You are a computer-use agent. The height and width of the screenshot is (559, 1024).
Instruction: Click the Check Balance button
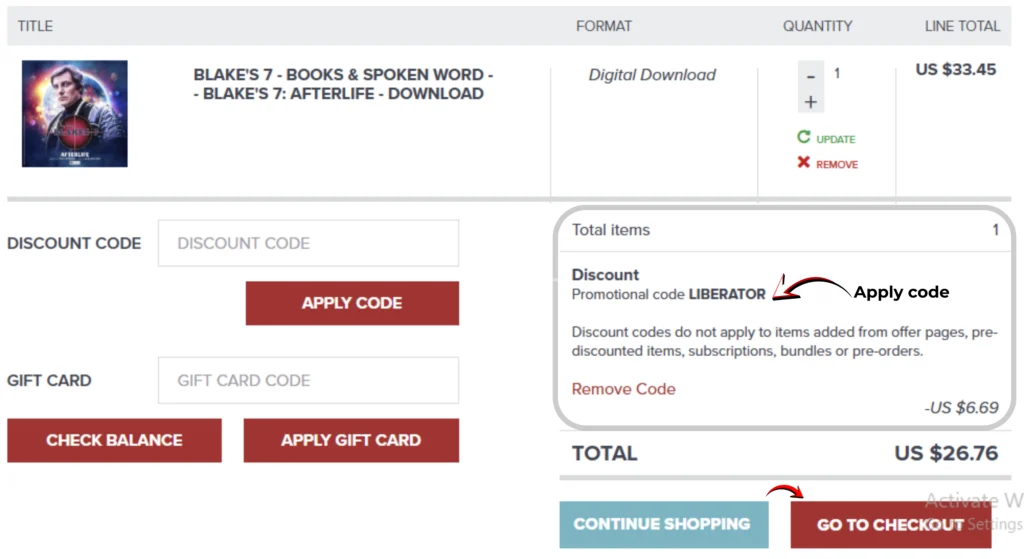(114, 440)
